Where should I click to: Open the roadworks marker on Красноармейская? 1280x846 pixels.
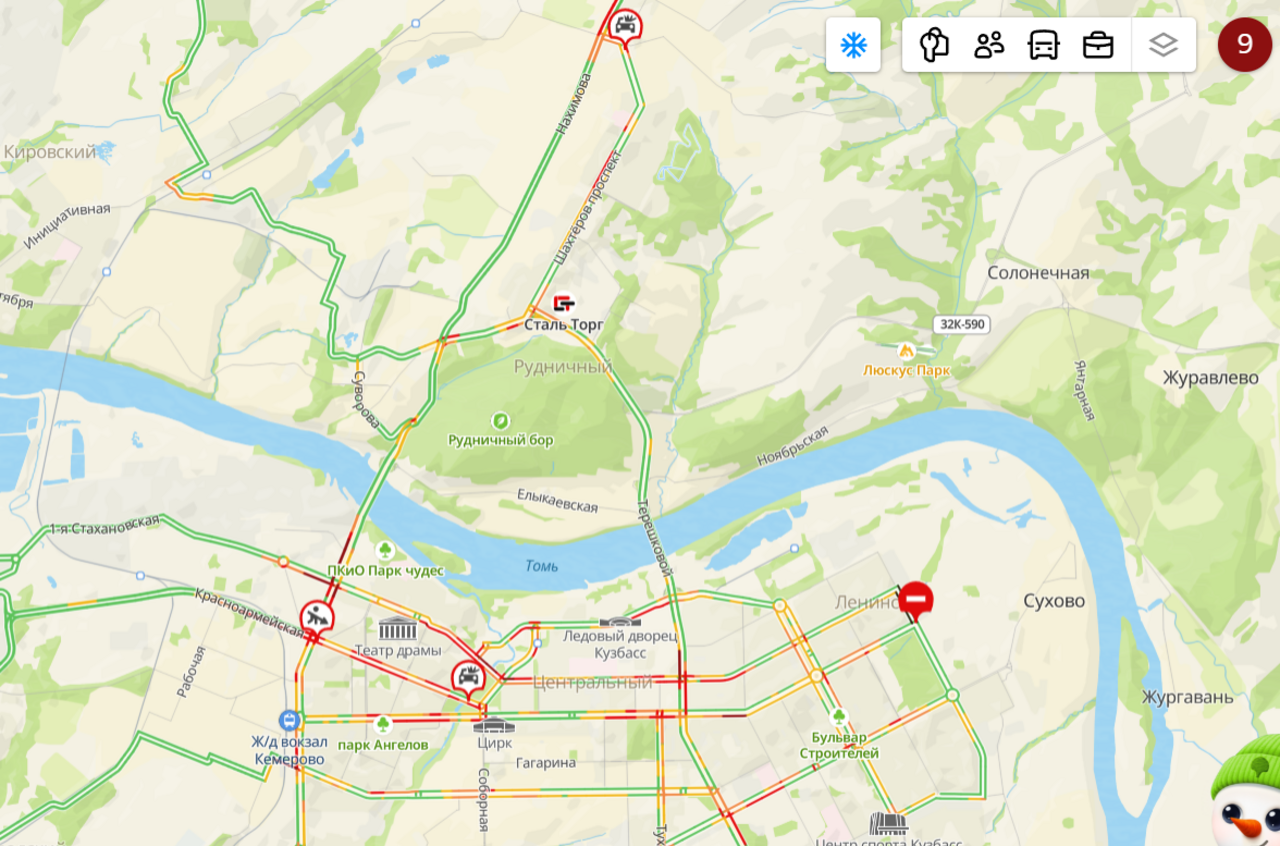pyautogui.click(x=317, y=617)
